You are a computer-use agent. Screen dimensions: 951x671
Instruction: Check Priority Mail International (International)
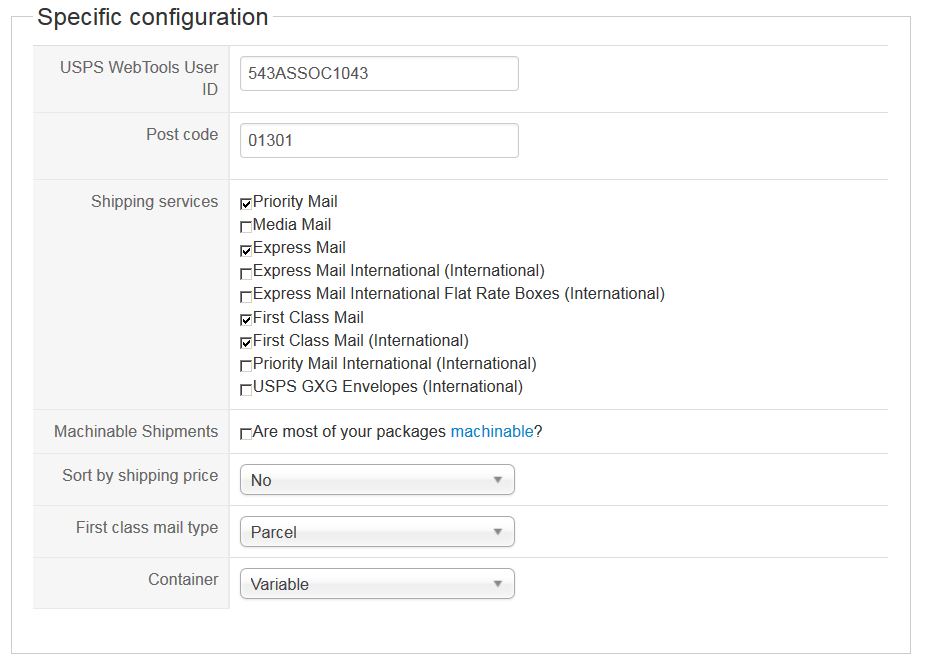click(246, 366)
